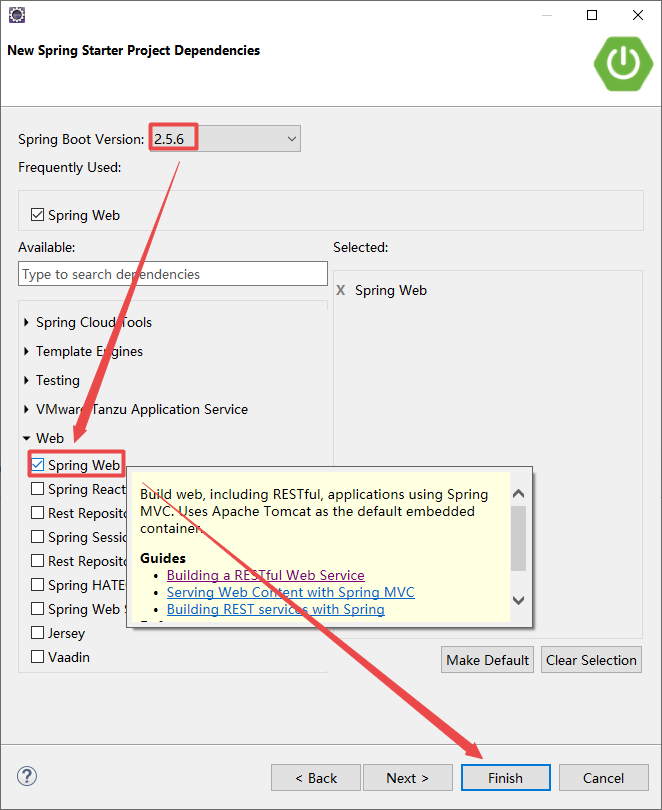Check the Spring Reactive Web checkbox
Screen dimensions: 662x810
37,489
